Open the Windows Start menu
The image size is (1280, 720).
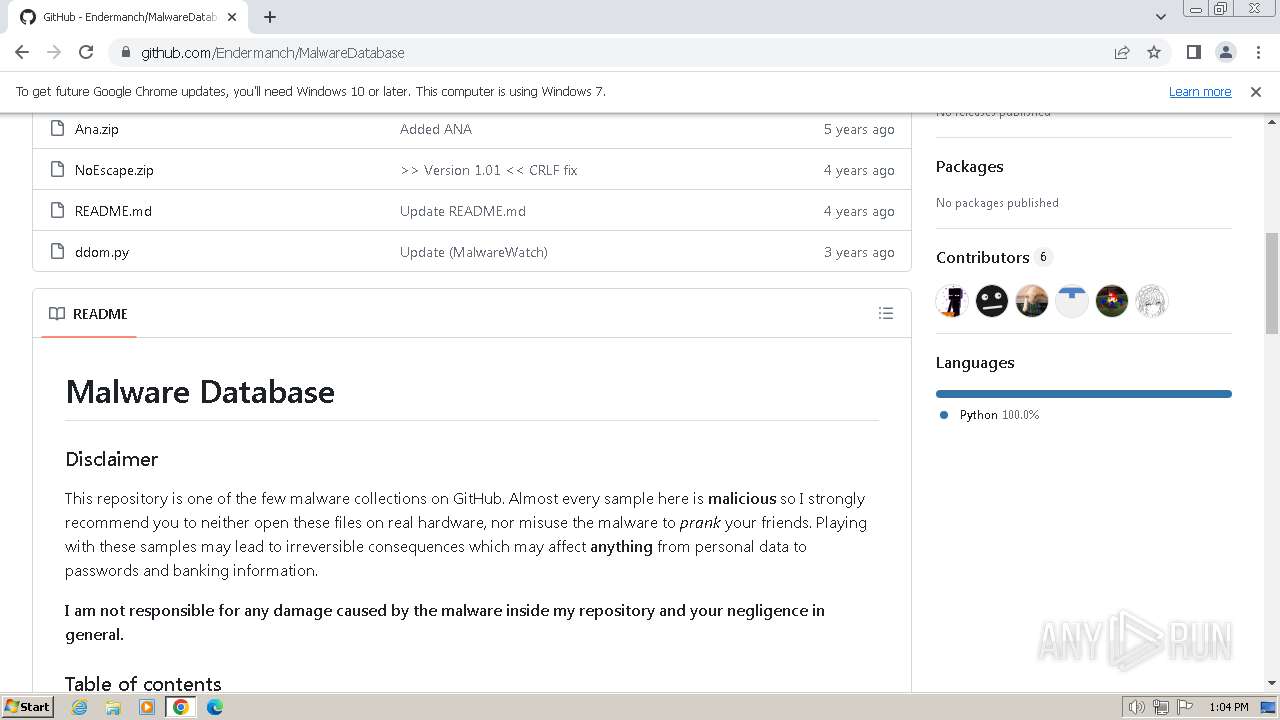27,707
